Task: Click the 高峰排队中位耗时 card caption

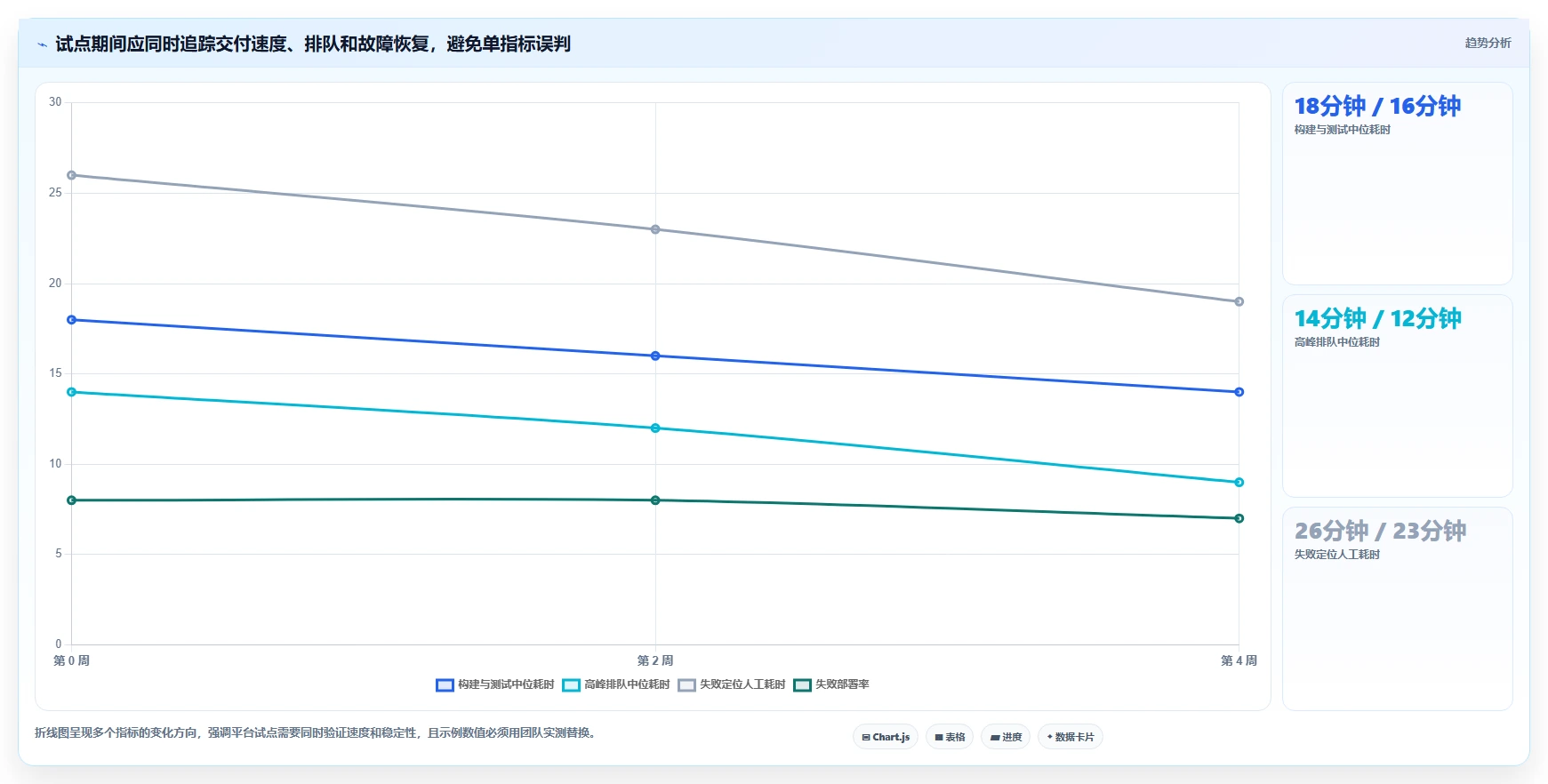Action: point(1336,342)
